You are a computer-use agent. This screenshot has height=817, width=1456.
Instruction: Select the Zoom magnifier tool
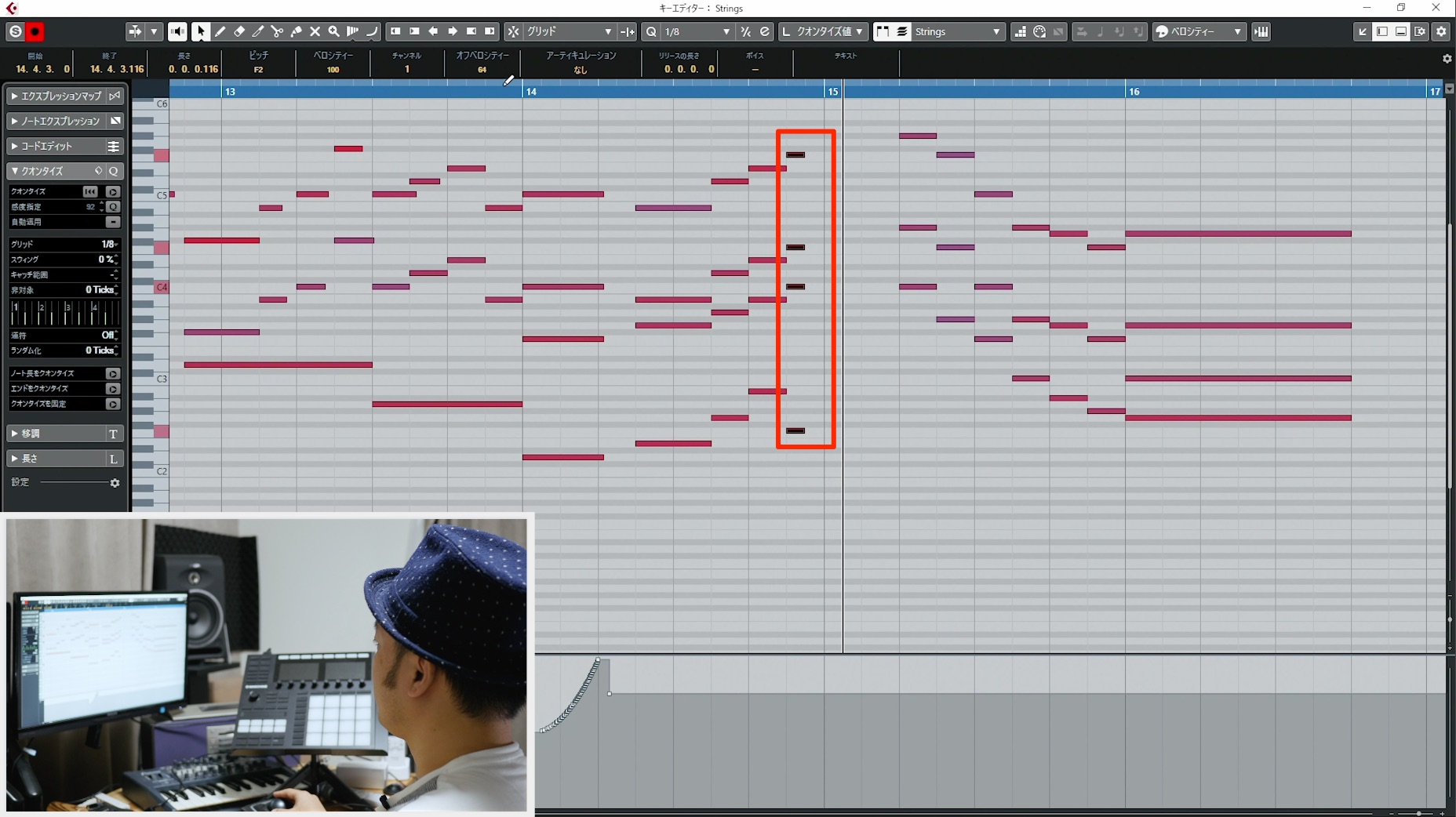[x=333, y=31]
